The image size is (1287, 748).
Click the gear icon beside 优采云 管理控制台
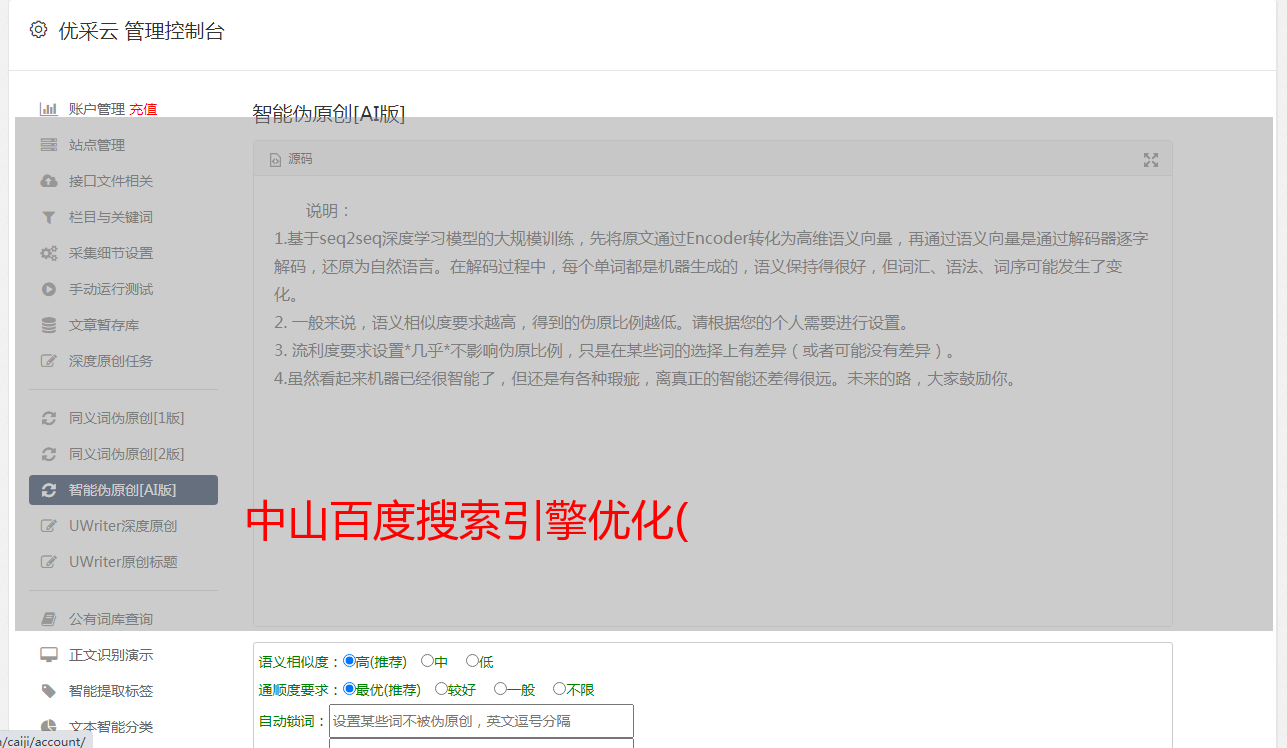[x=38, y=30]
